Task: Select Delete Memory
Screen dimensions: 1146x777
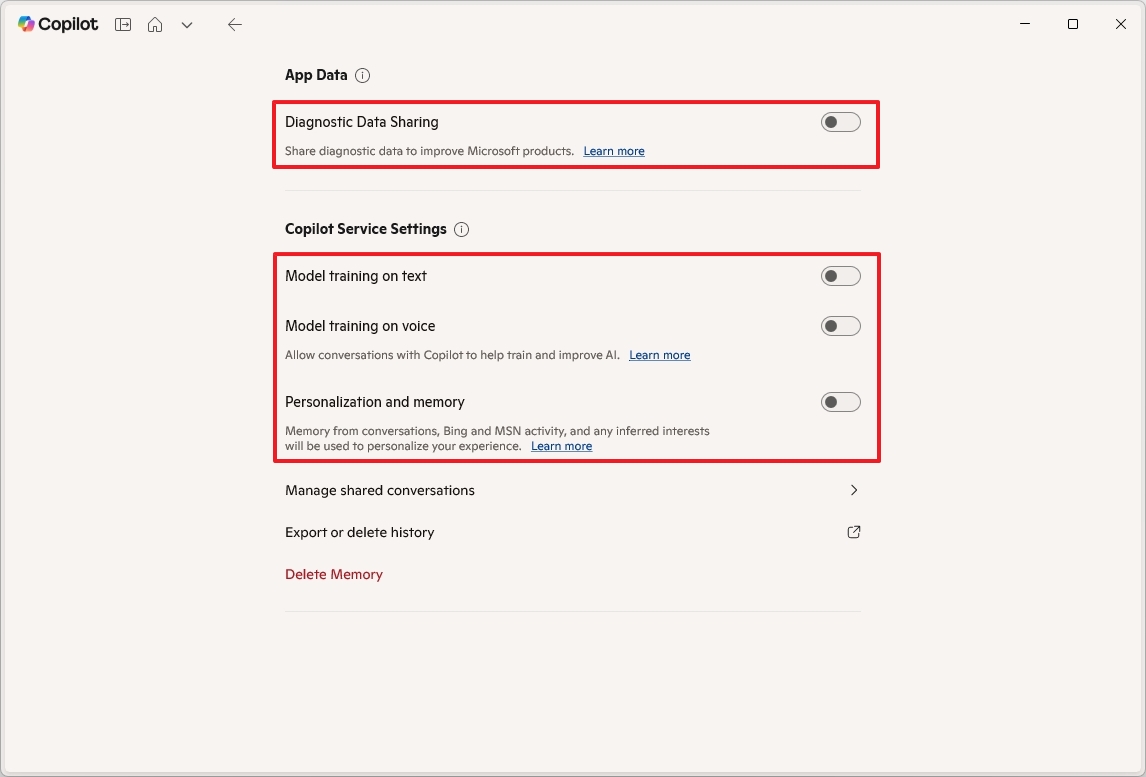Action: pos(334,574)
